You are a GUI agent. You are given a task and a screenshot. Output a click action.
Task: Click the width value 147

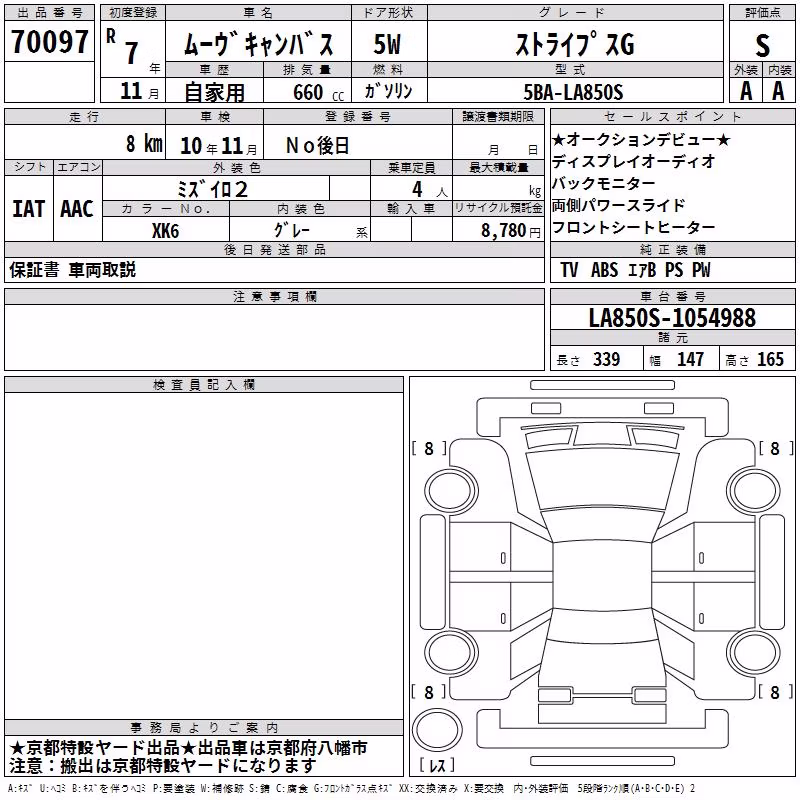click(690, 359)
